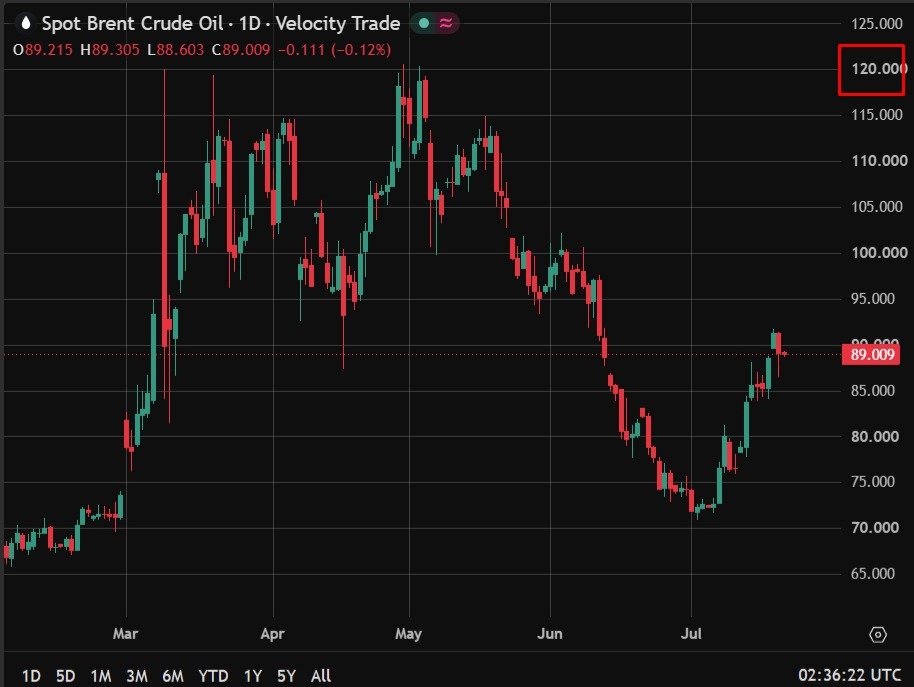Click the Jun date axis label
Image resolution: width=914 pixels, height=687 pixels.
click(550, 634)
